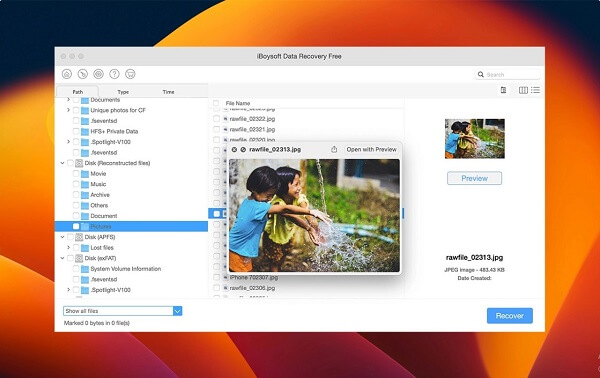Switch to the Type tab
The height and width of the screenshot is (378, 600).
pyautogui.click(x=123, y=92)
